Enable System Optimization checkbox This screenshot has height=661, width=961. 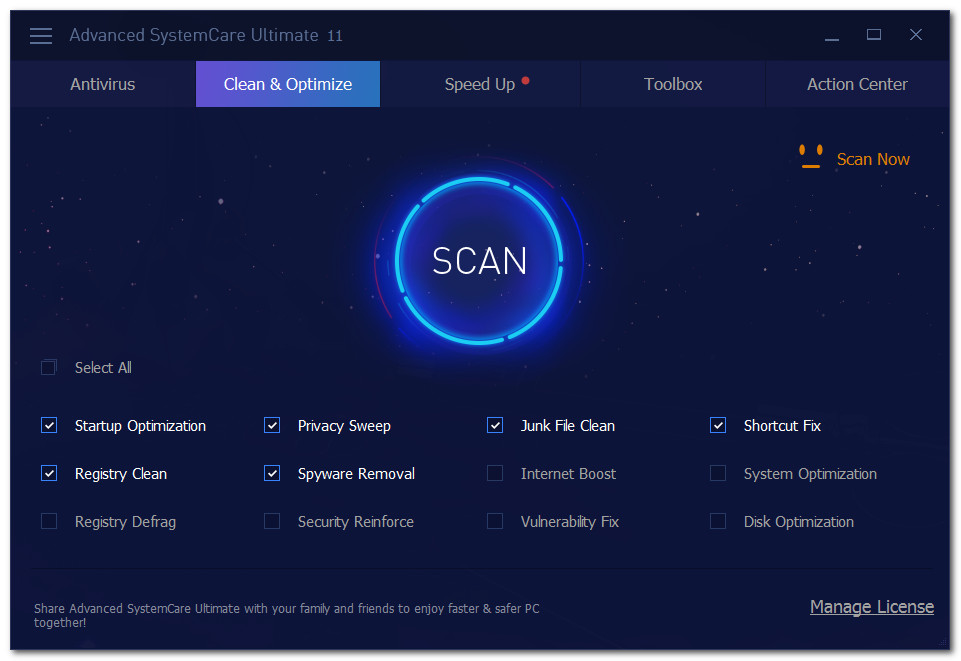(718, 474)
